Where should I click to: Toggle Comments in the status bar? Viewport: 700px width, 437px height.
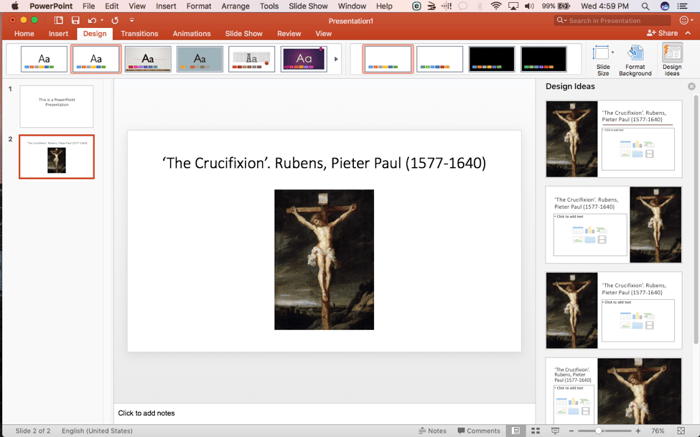click(x=479, y=431)
